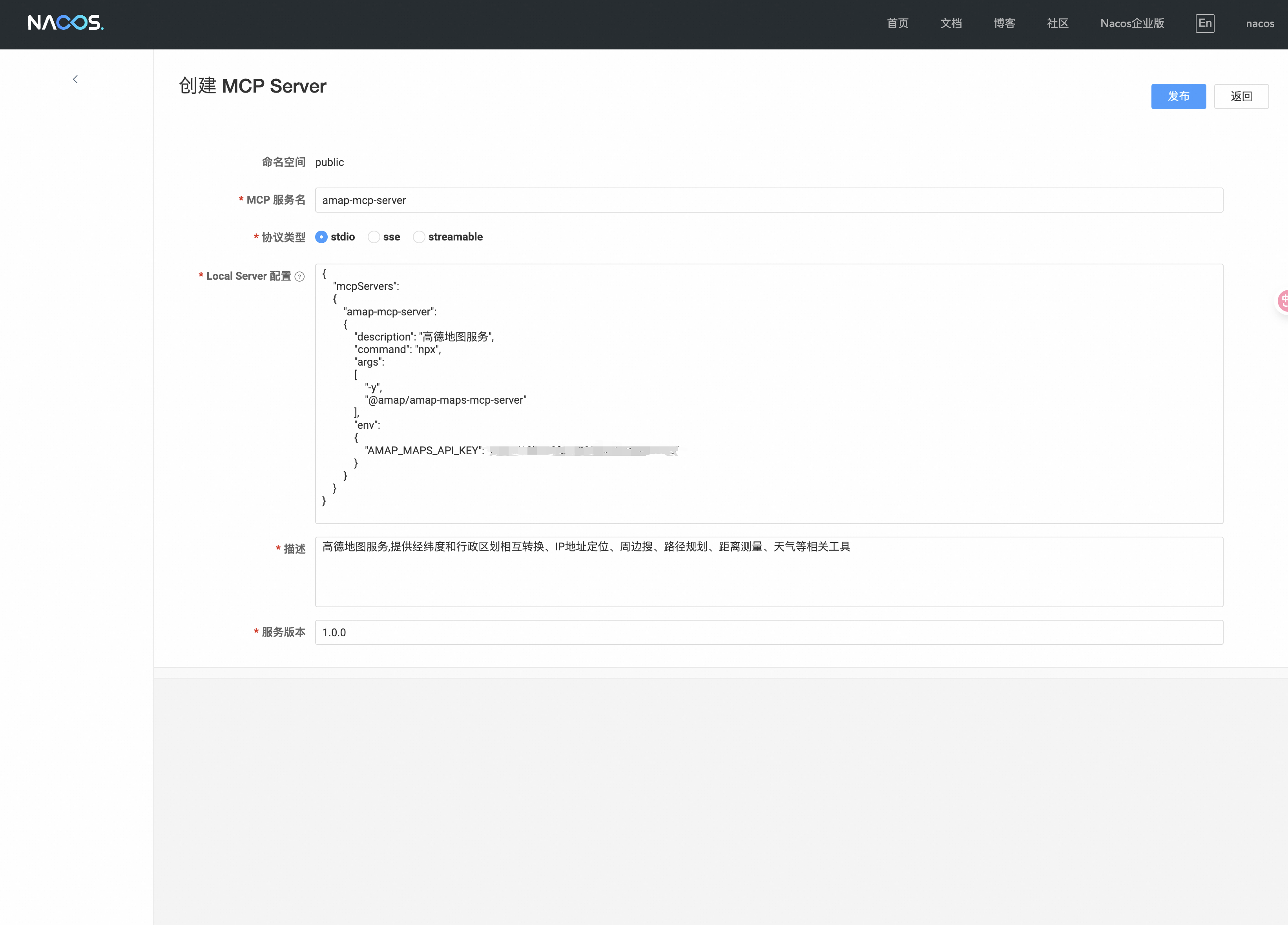Open the floating widget on the right edge
The image size is (1288, 925).
point(1283,301)
